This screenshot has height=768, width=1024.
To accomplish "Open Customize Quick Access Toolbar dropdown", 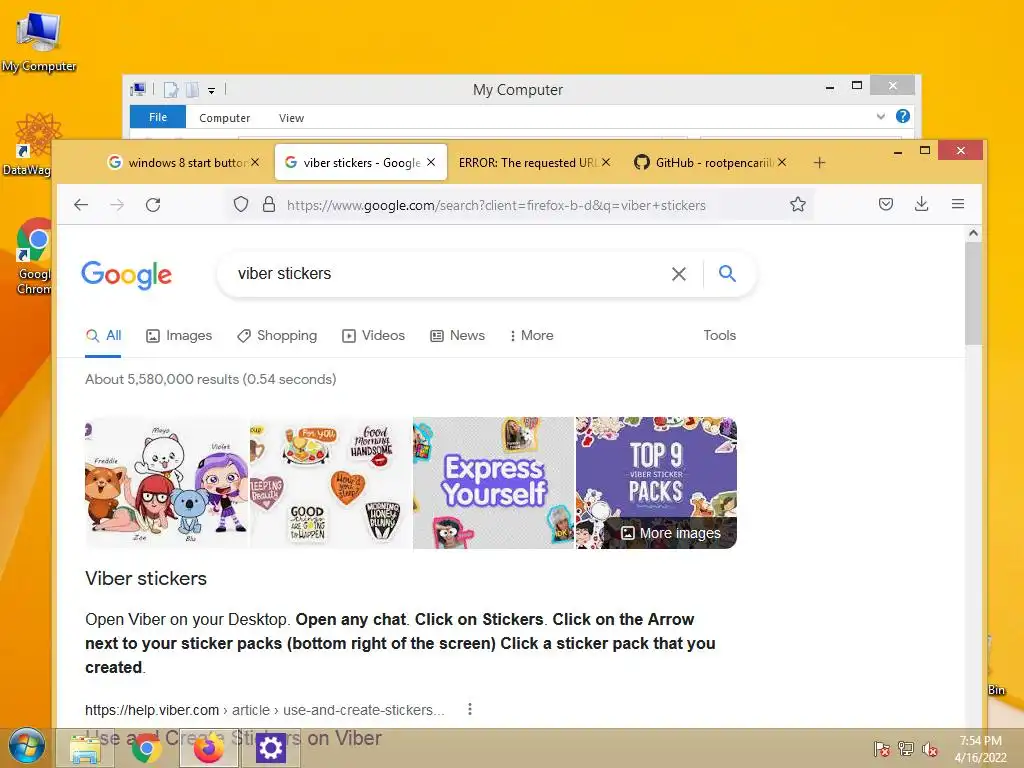I will [x=212, y=91].
